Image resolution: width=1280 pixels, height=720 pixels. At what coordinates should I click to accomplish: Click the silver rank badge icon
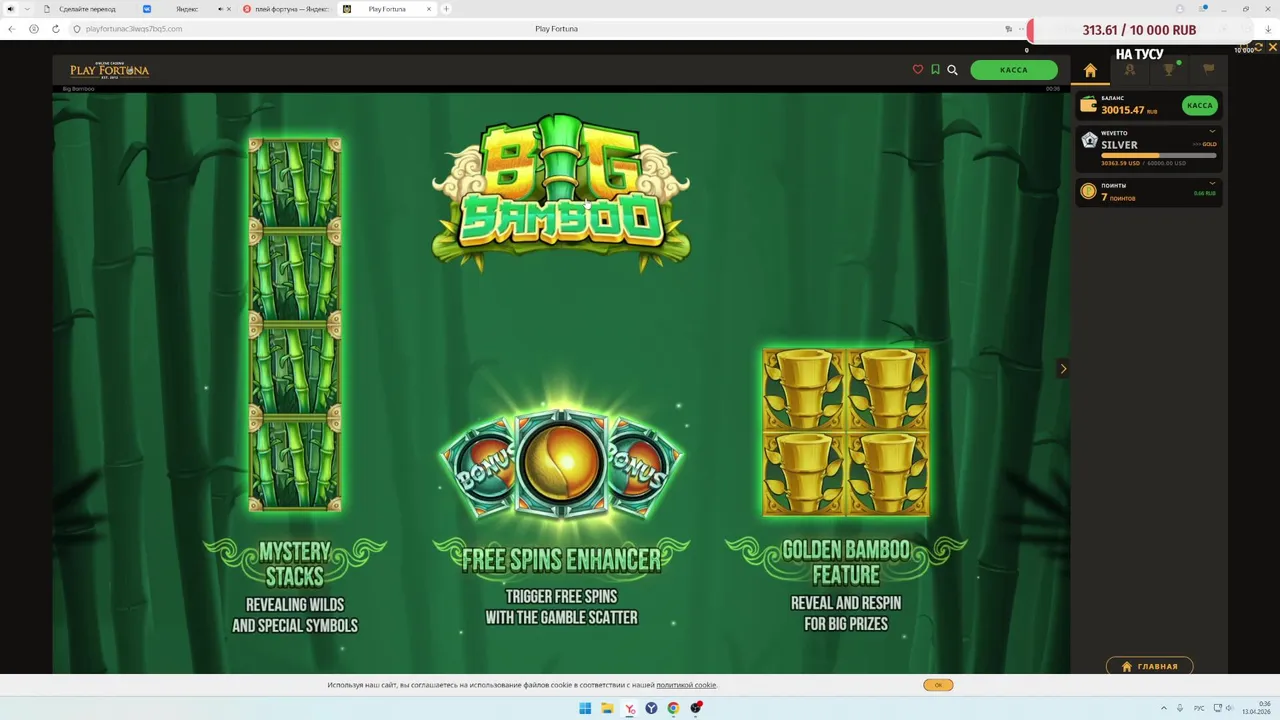1089,141
